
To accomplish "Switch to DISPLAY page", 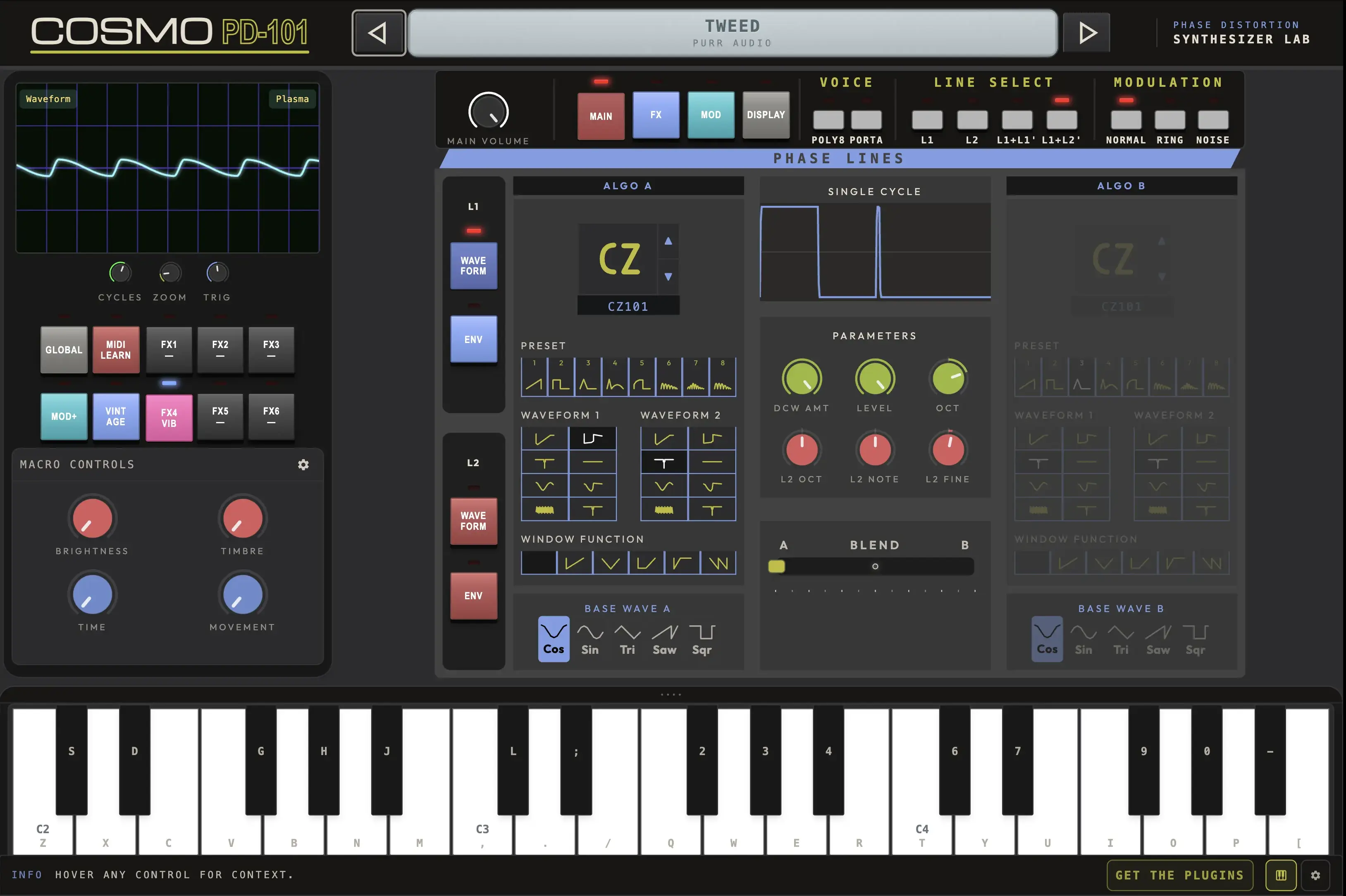I will (x=766, y=115).
